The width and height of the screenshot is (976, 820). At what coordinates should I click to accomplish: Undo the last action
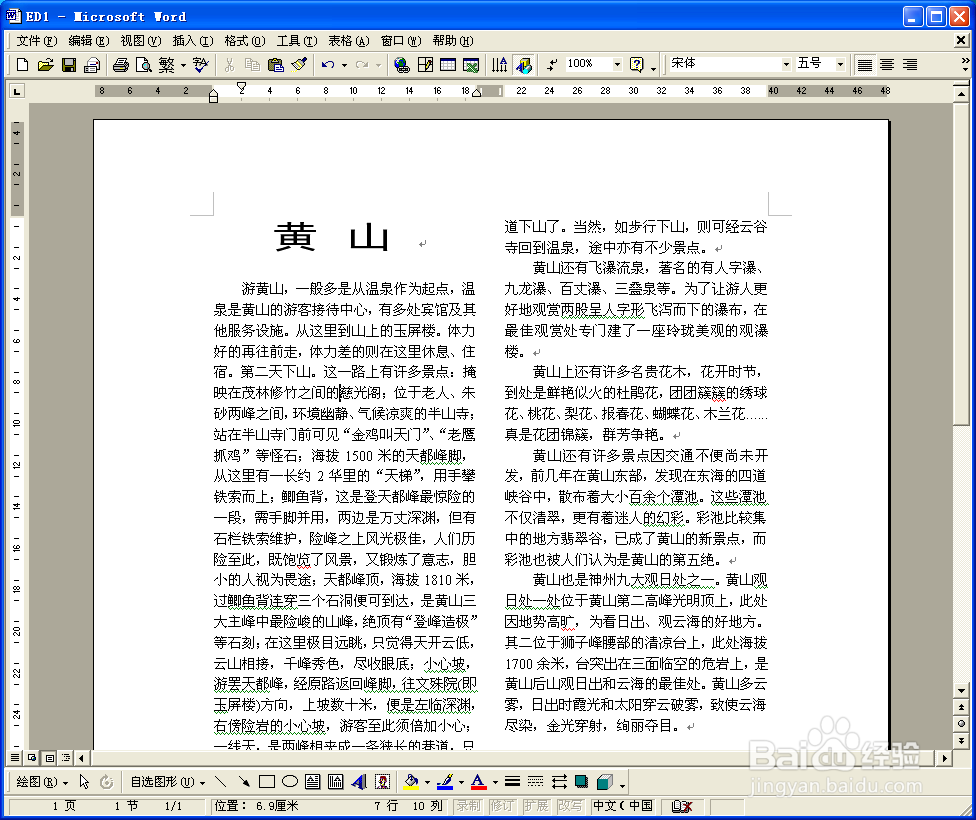pos(328,64)
